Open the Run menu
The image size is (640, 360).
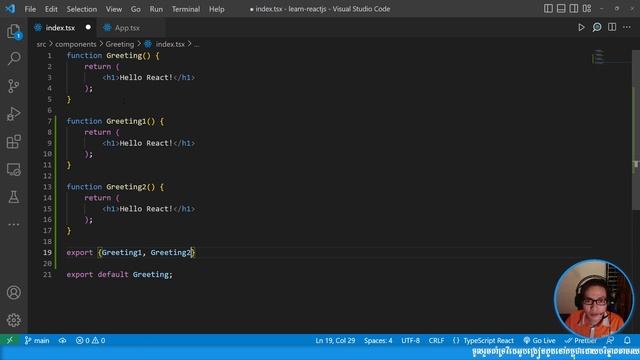pyautogui.click(x=156, y=9)
